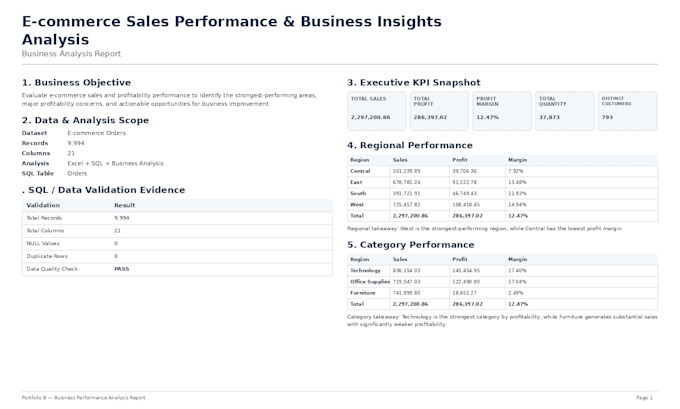Select the Total Profit KPI card
The width and height of the screenshot is (680, 409).
point(439,111)
